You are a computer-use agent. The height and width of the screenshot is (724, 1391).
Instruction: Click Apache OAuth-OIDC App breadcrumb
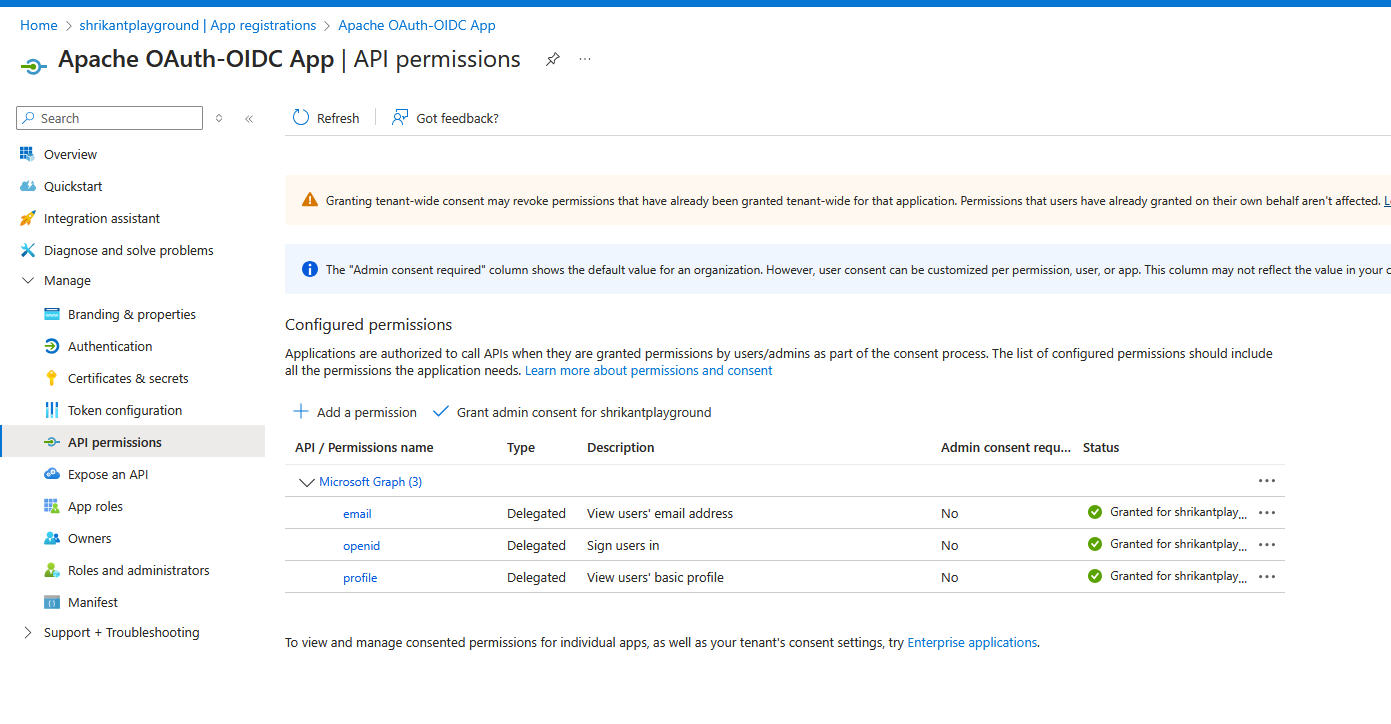pyautogui.click(x=417, y=25)
